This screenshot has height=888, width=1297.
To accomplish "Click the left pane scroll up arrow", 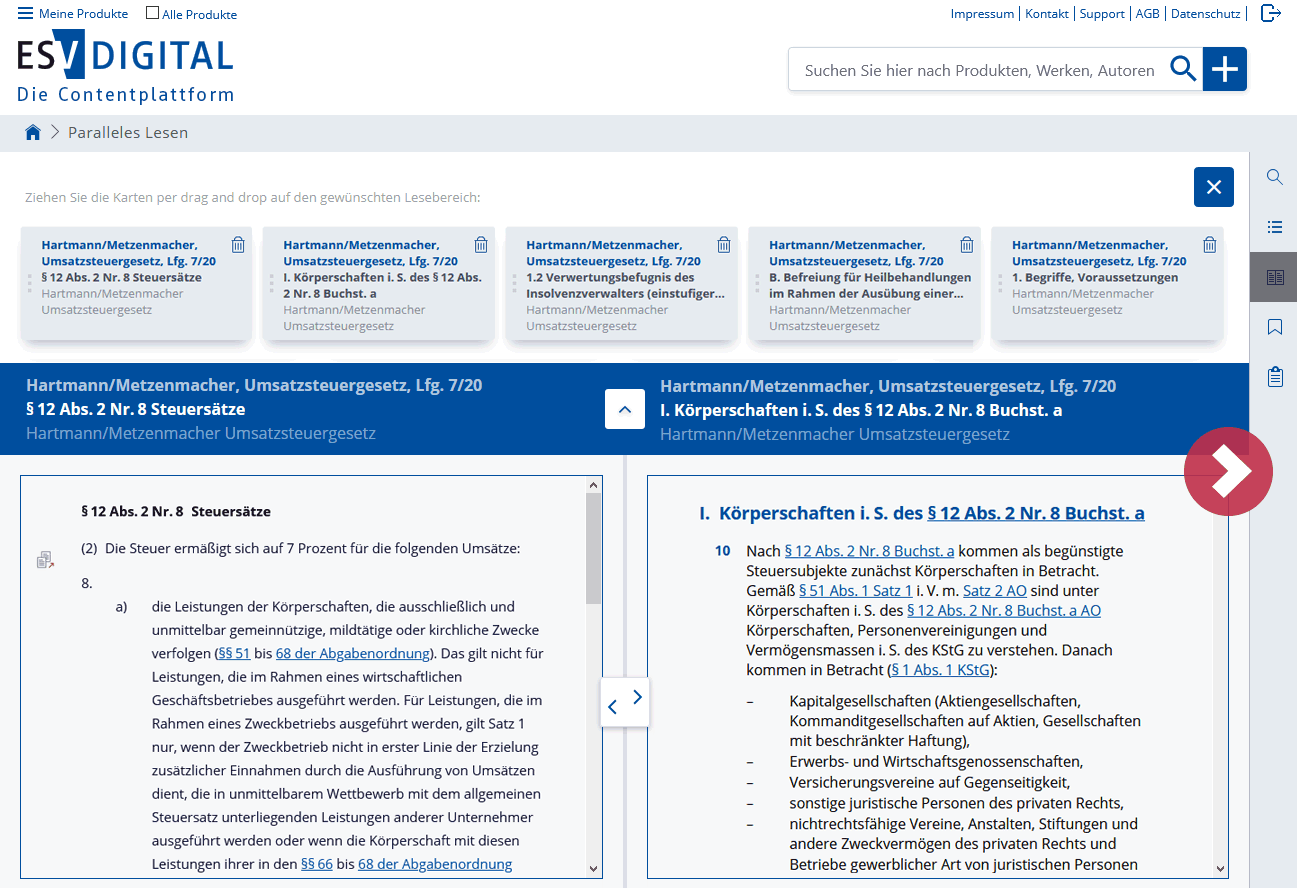I will [594, 485].
